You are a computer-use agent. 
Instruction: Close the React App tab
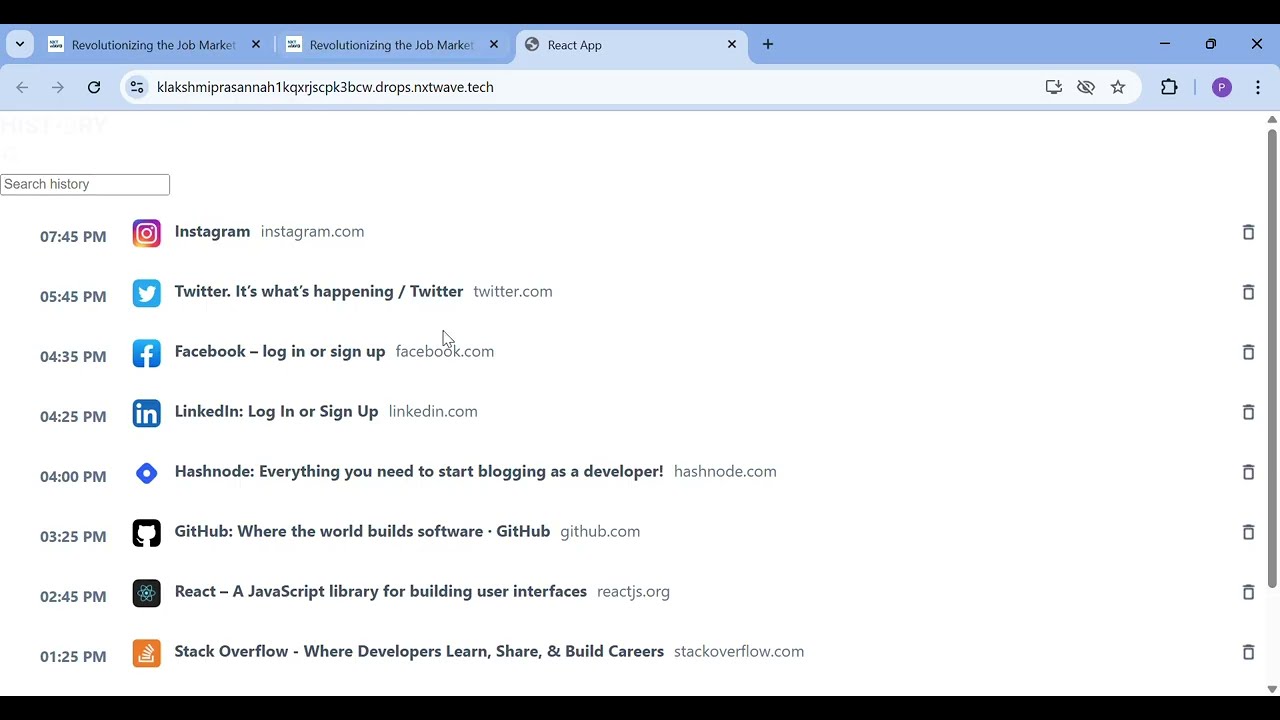point(732,44)
